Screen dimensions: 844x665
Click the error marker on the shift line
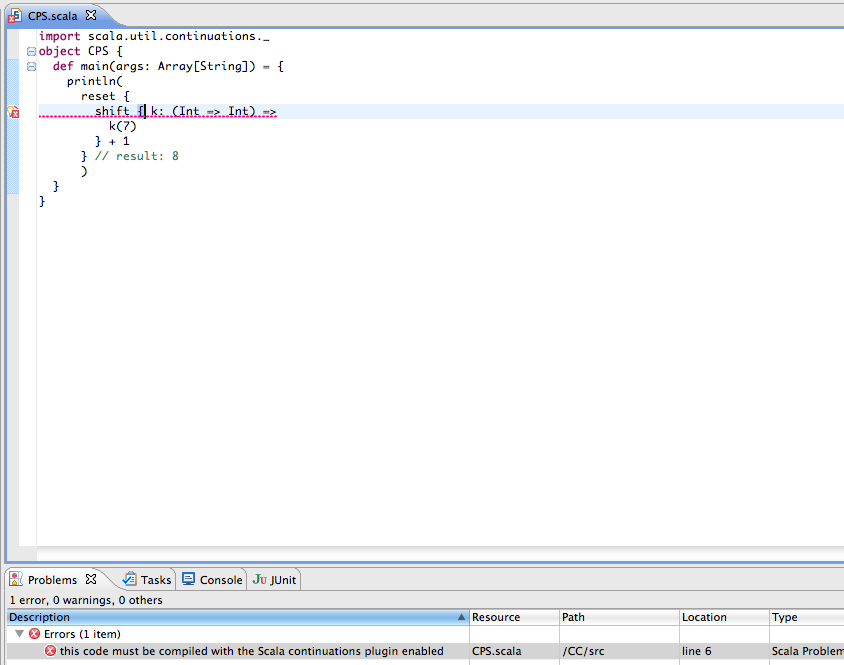(13, 112)
